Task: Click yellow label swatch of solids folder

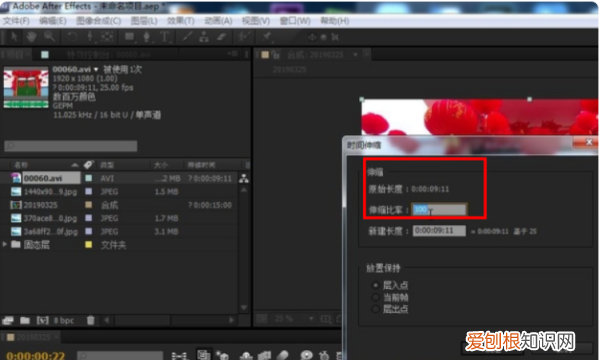Action: point(88,245)
